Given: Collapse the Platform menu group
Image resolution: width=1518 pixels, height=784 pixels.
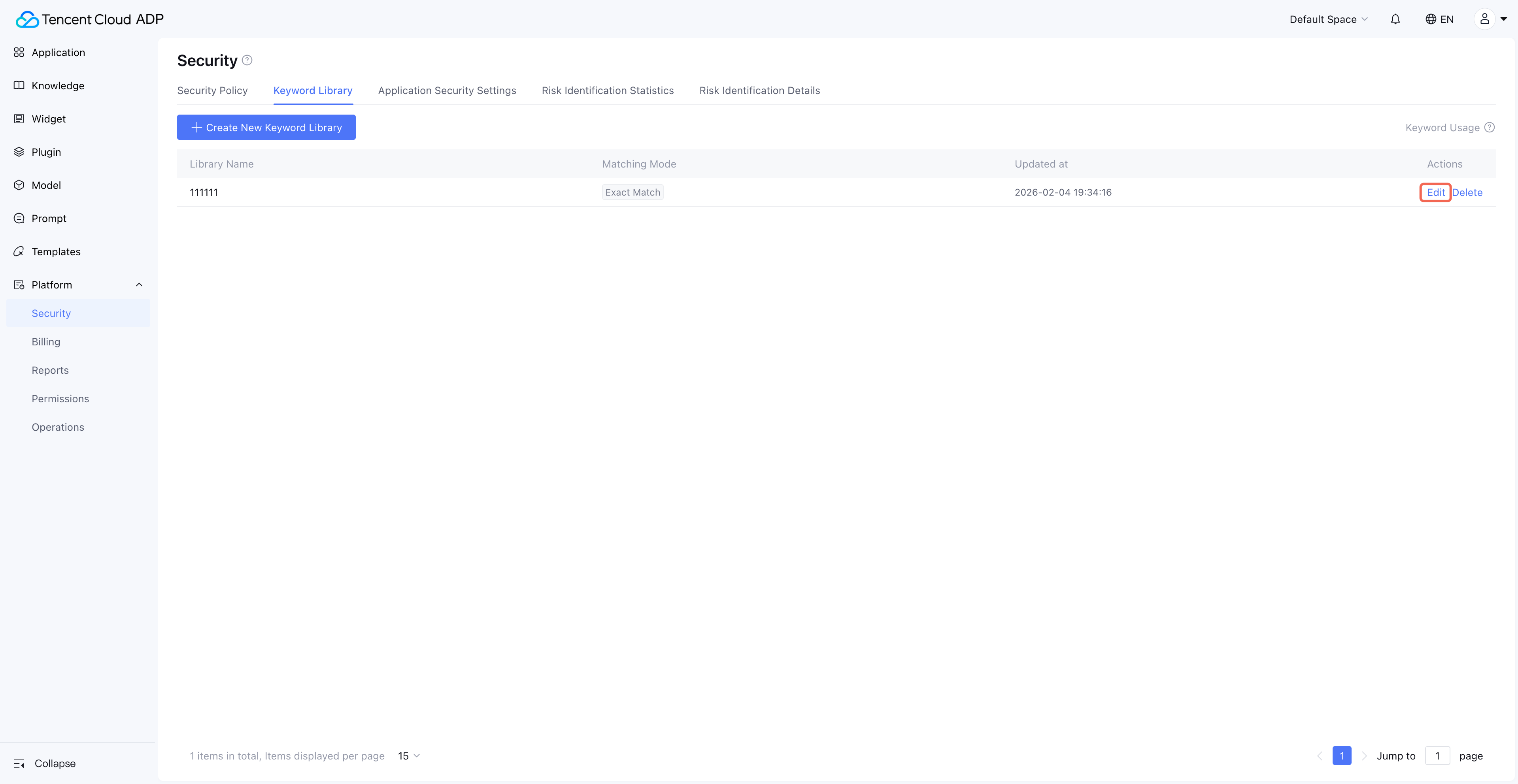Looking at the screenshot, I should coord(139,285).
